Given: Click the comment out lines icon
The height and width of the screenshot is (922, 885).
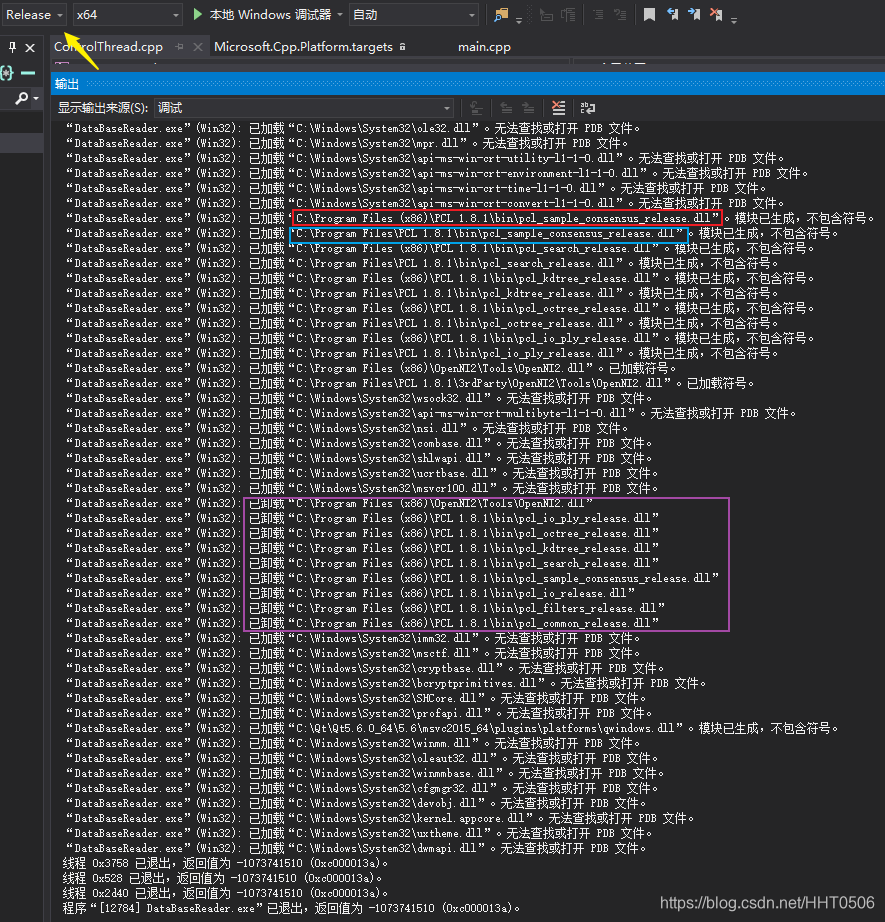Looking at the screenshot, I should click(x=546, y=15).
